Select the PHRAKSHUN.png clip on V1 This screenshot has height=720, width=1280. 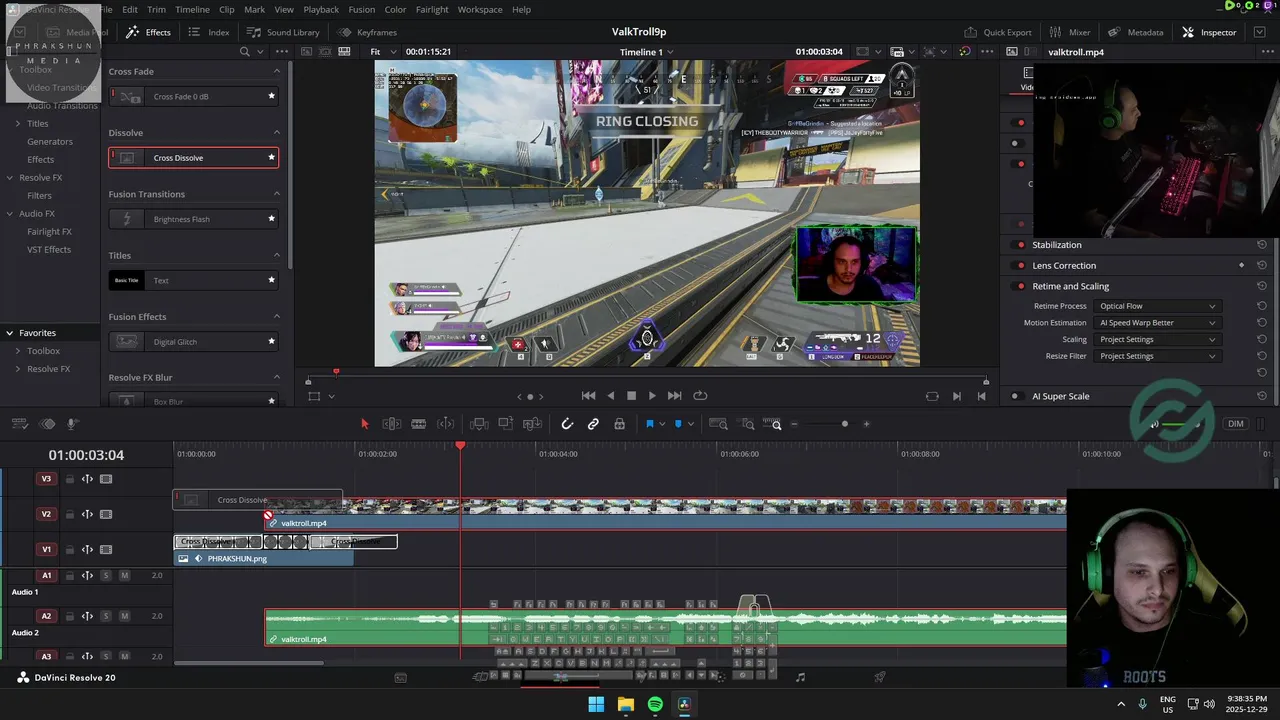coord(264,559)
